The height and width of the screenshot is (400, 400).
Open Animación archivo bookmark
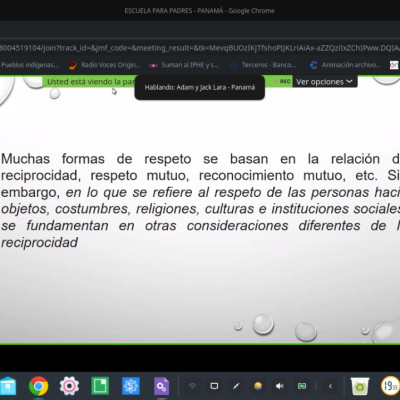pos(345,65)
